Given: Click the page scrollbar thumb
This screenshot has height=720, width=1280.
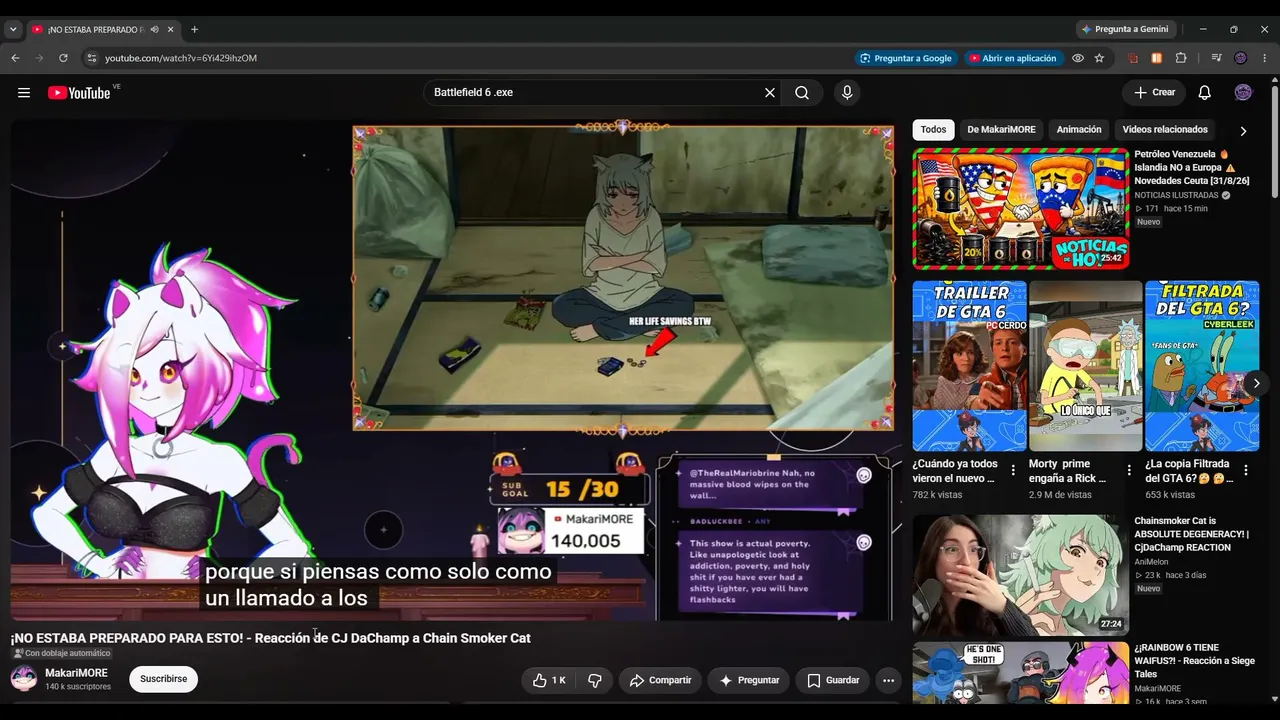Looking at the screenshot, I should tap(1274, 142).
